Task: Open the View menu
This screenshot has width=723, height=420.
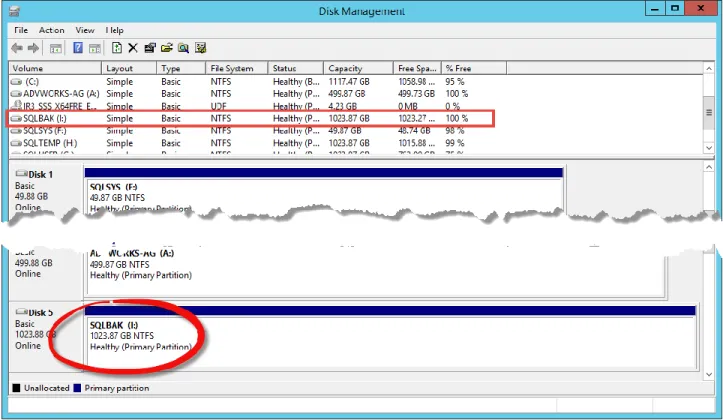Action: [x=85, y=30]
